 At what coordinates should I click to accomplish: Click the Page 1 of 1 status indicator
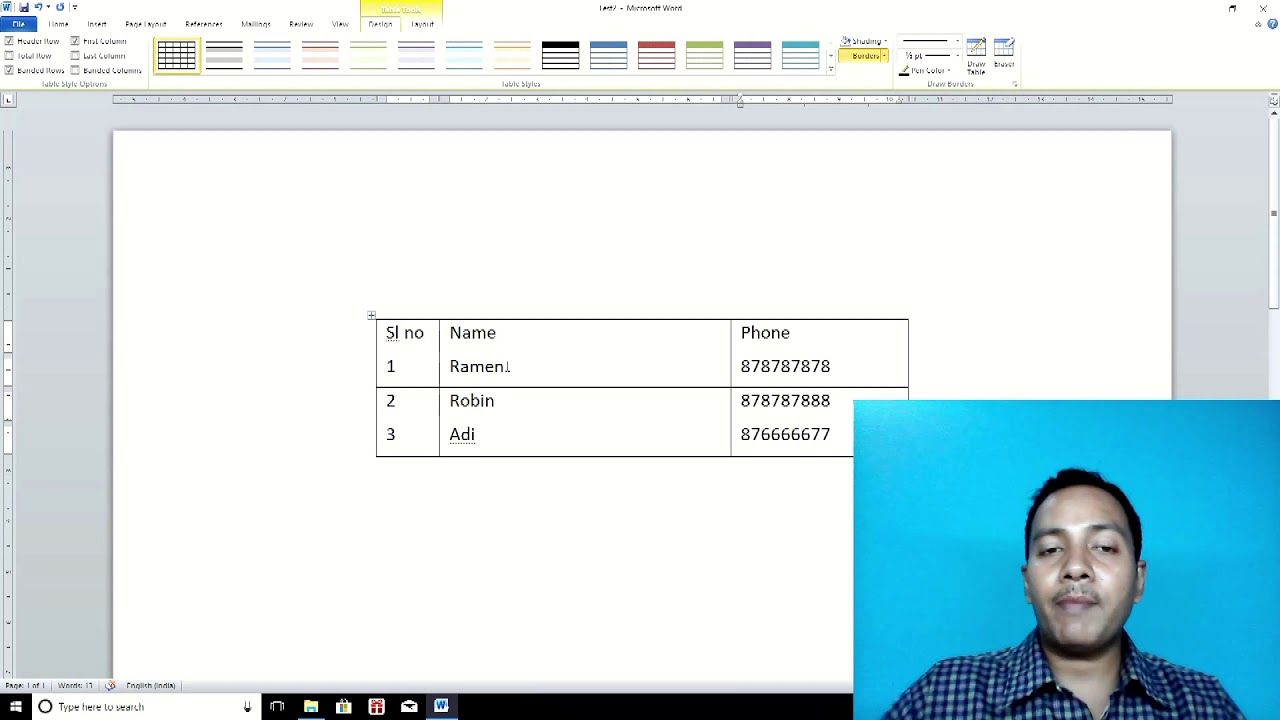pyautogui.click(x=24, y=686)
